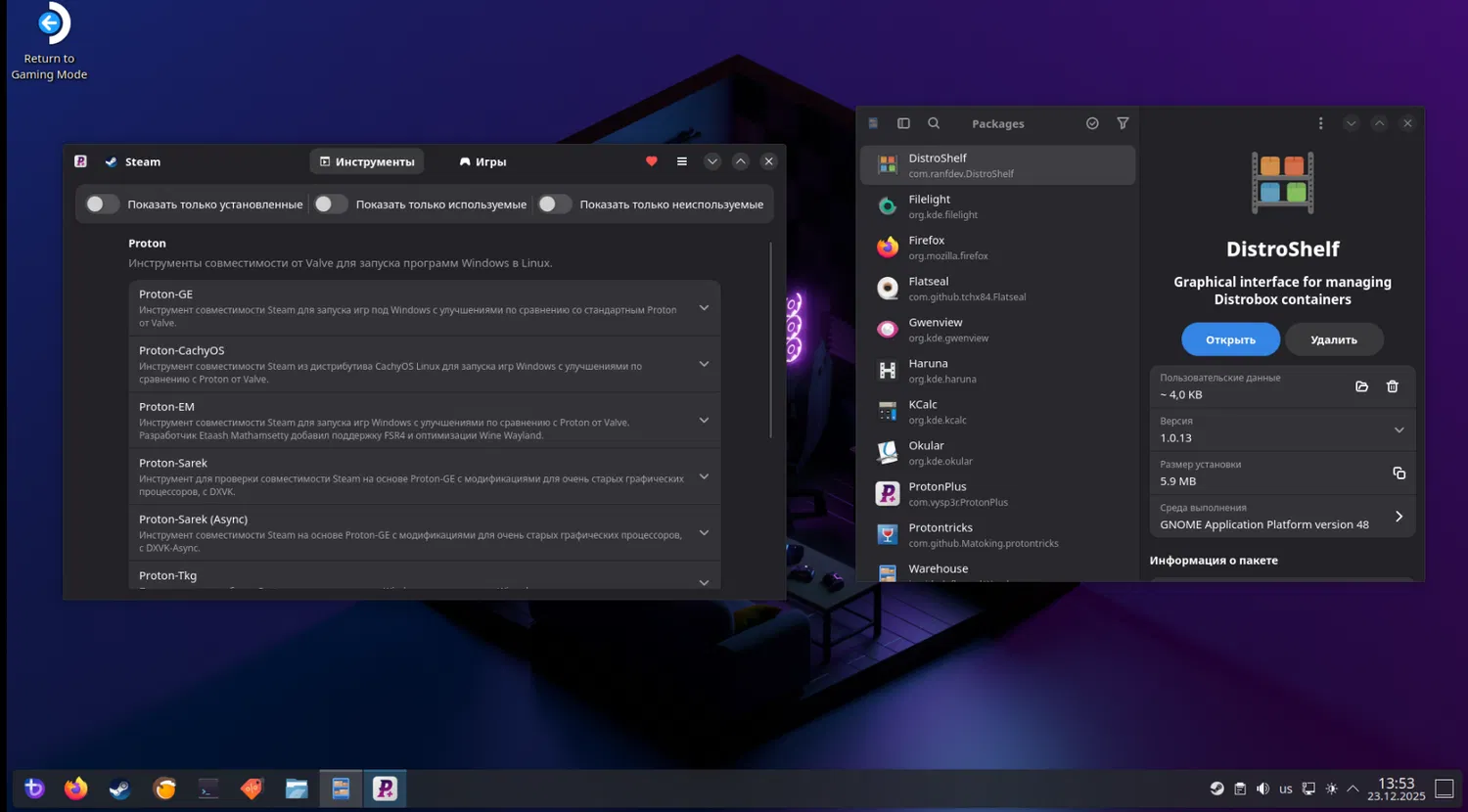Click the Steam icon in the system tray
Screen dimensions: 1468x812
[1216, 789]
